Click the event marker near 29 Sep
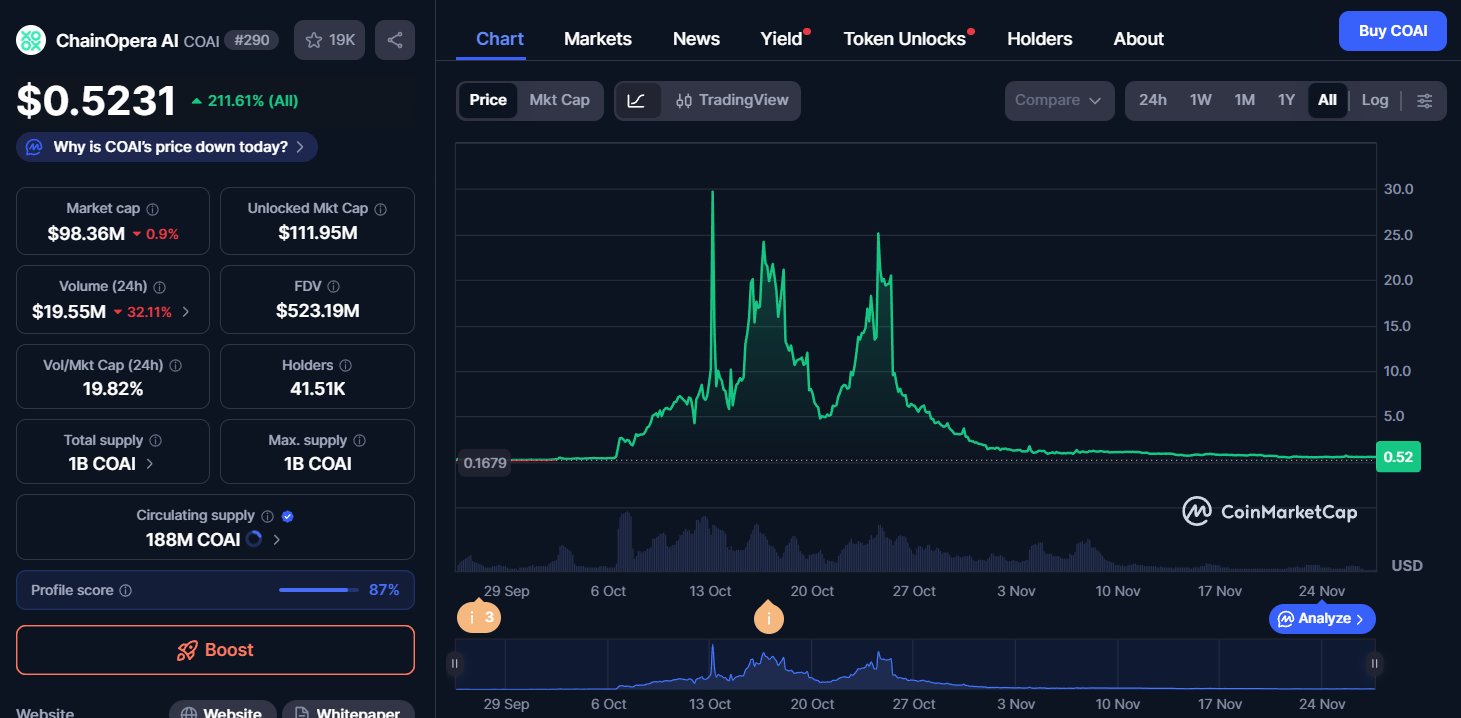The image size is (1461, 718). point(479,617)
